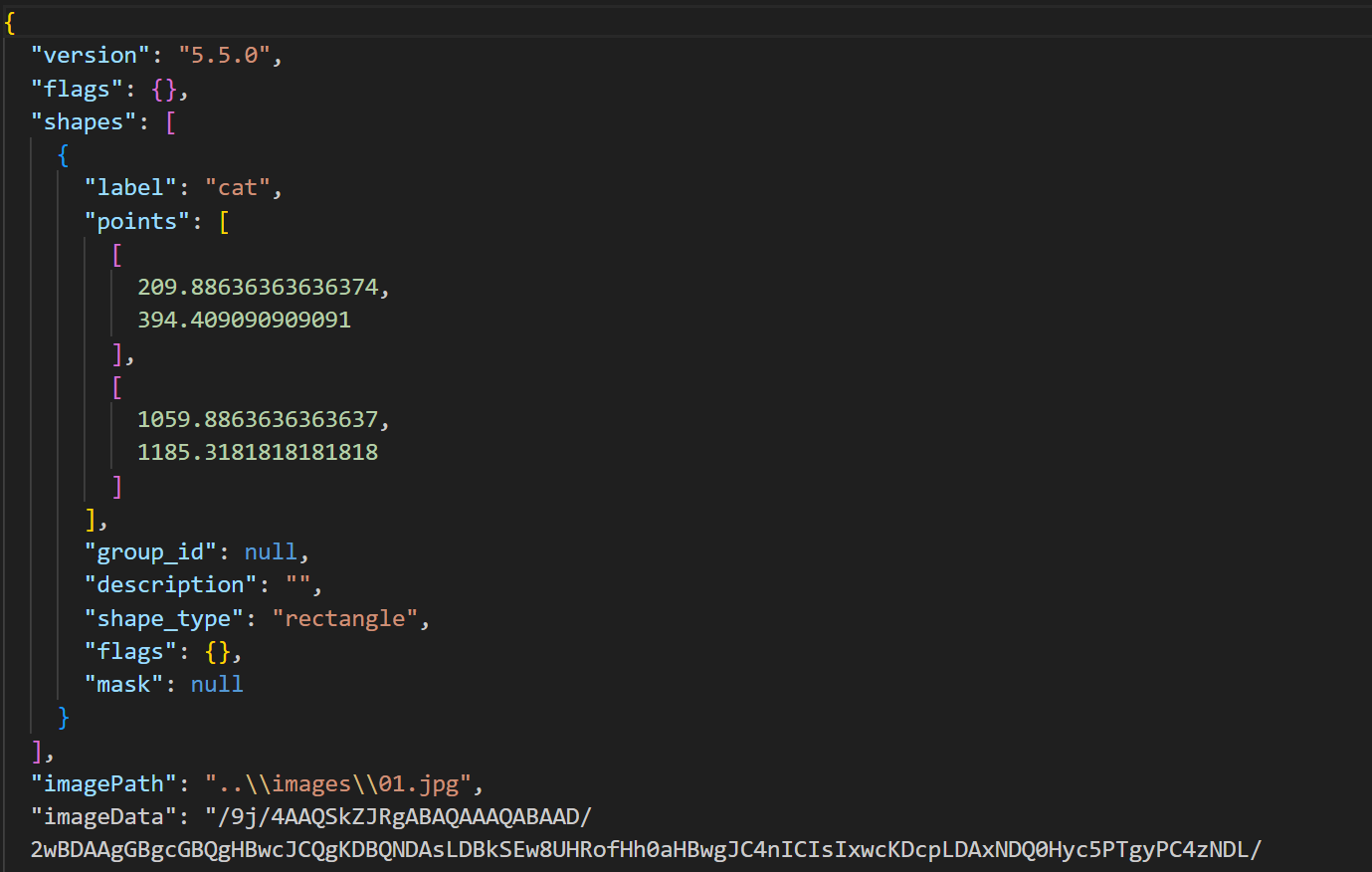
Task: Select the "..\\images\\01.jpg" path value
Action: (337, 784)
